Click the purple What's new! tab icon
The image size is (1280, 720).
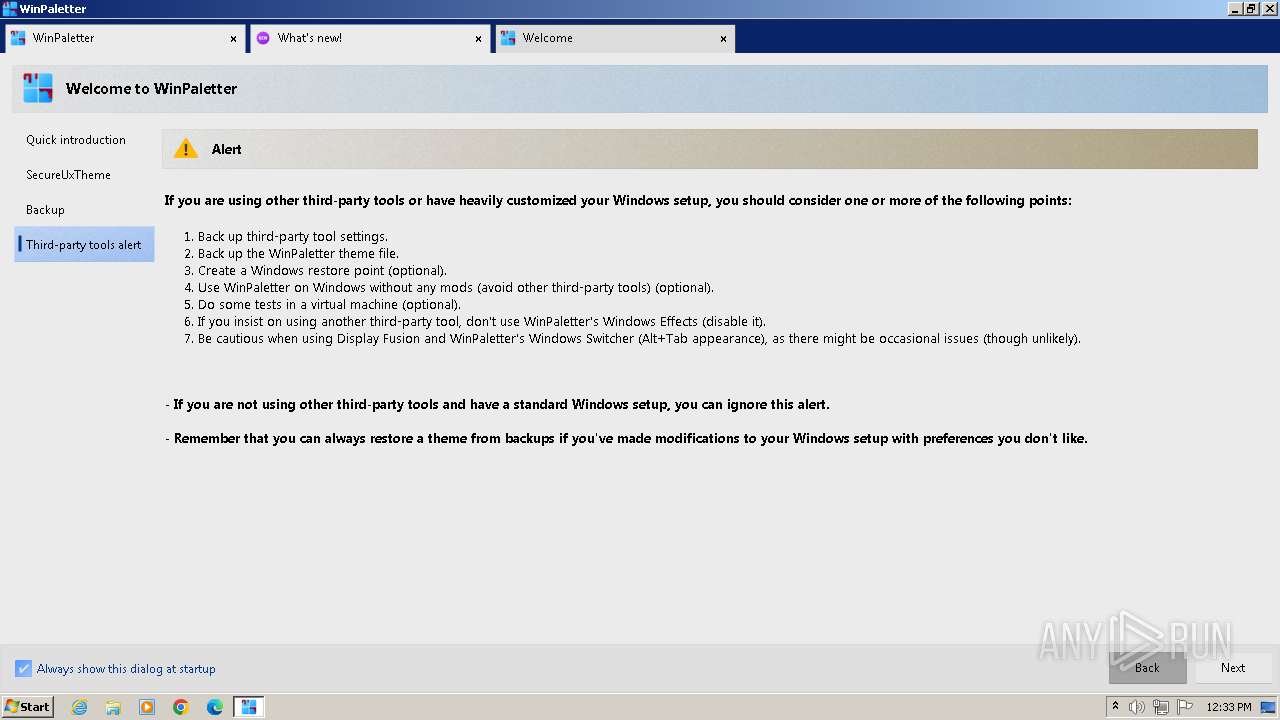click(263, 38)
